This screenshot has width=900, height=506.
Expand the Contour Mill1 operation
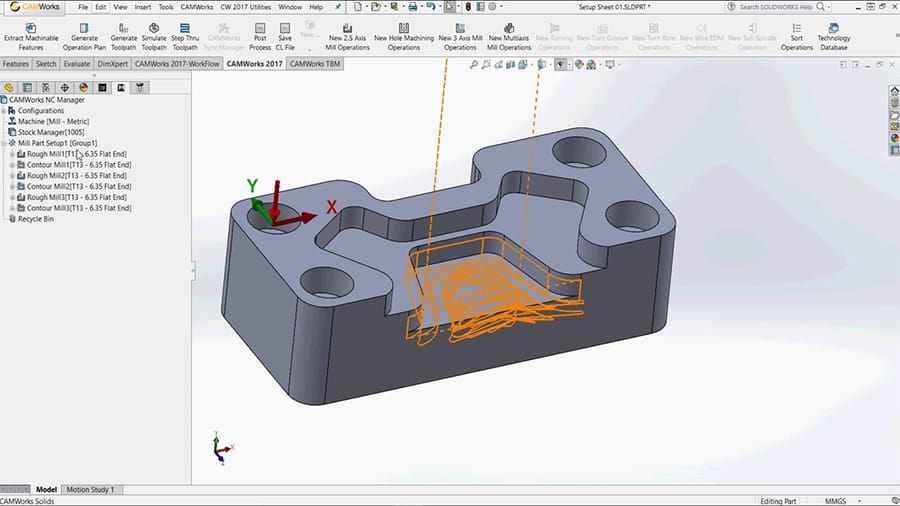(13, 165)
